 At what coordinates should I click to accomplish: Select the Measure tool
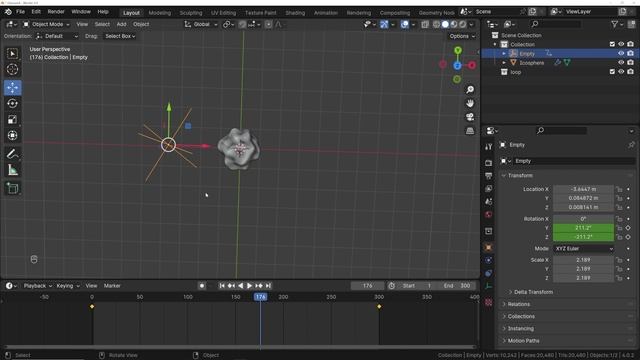tap(12, 170)
